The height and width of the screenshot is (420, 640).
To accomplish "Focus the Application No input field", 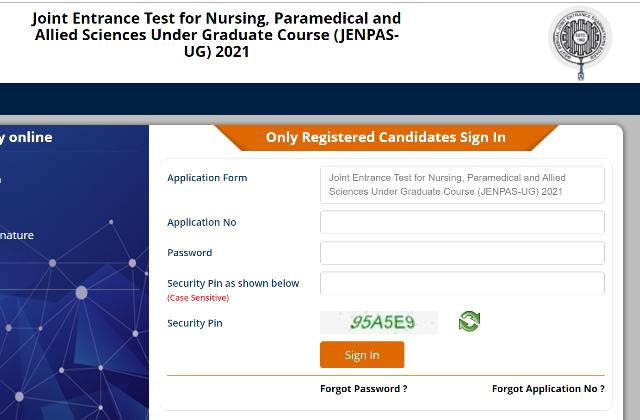I will tap(462, 222).
